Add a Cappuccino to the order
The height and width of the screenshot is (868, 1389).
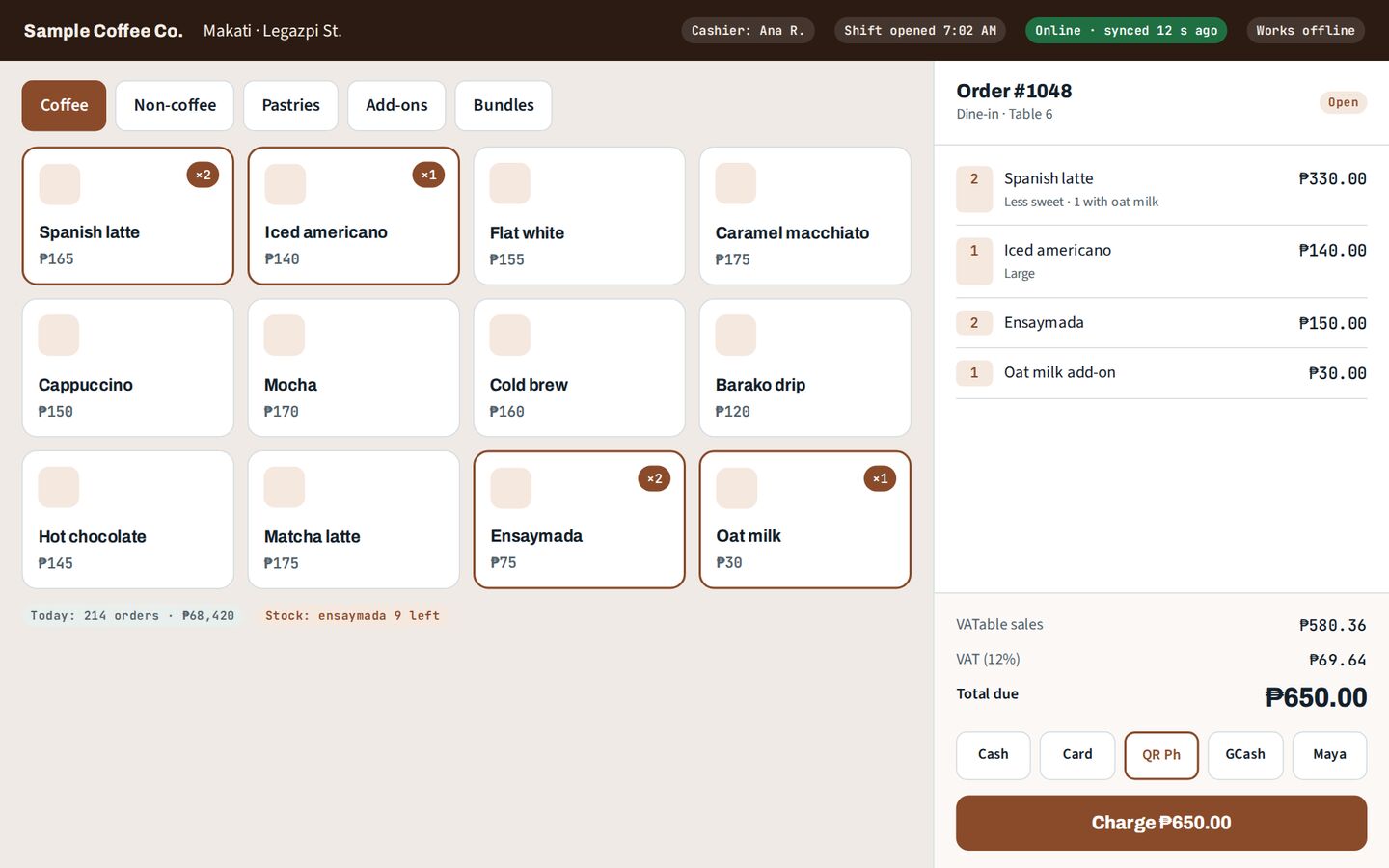coord(128,367)
